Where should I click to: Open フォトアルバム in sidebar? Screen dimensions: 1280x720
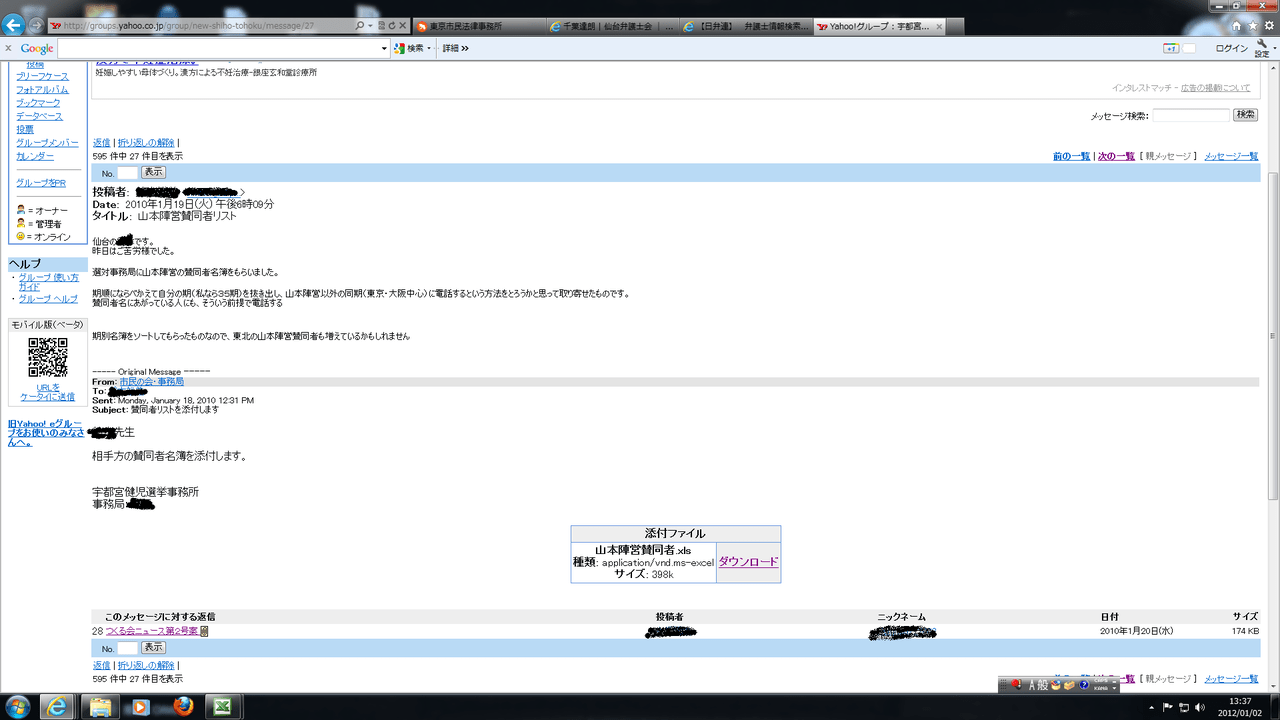point(42,89)
